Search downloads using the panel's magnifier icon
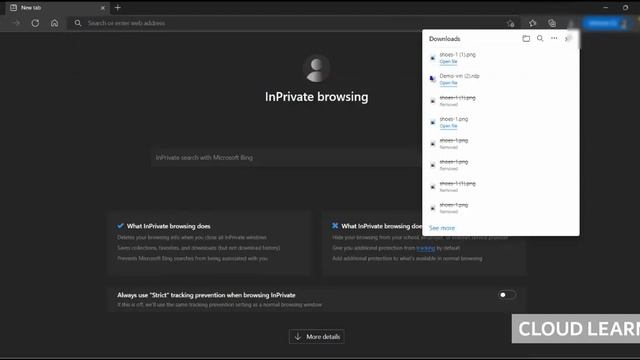The width and height of the screenshot is (640, 360). tap(540, 38)
